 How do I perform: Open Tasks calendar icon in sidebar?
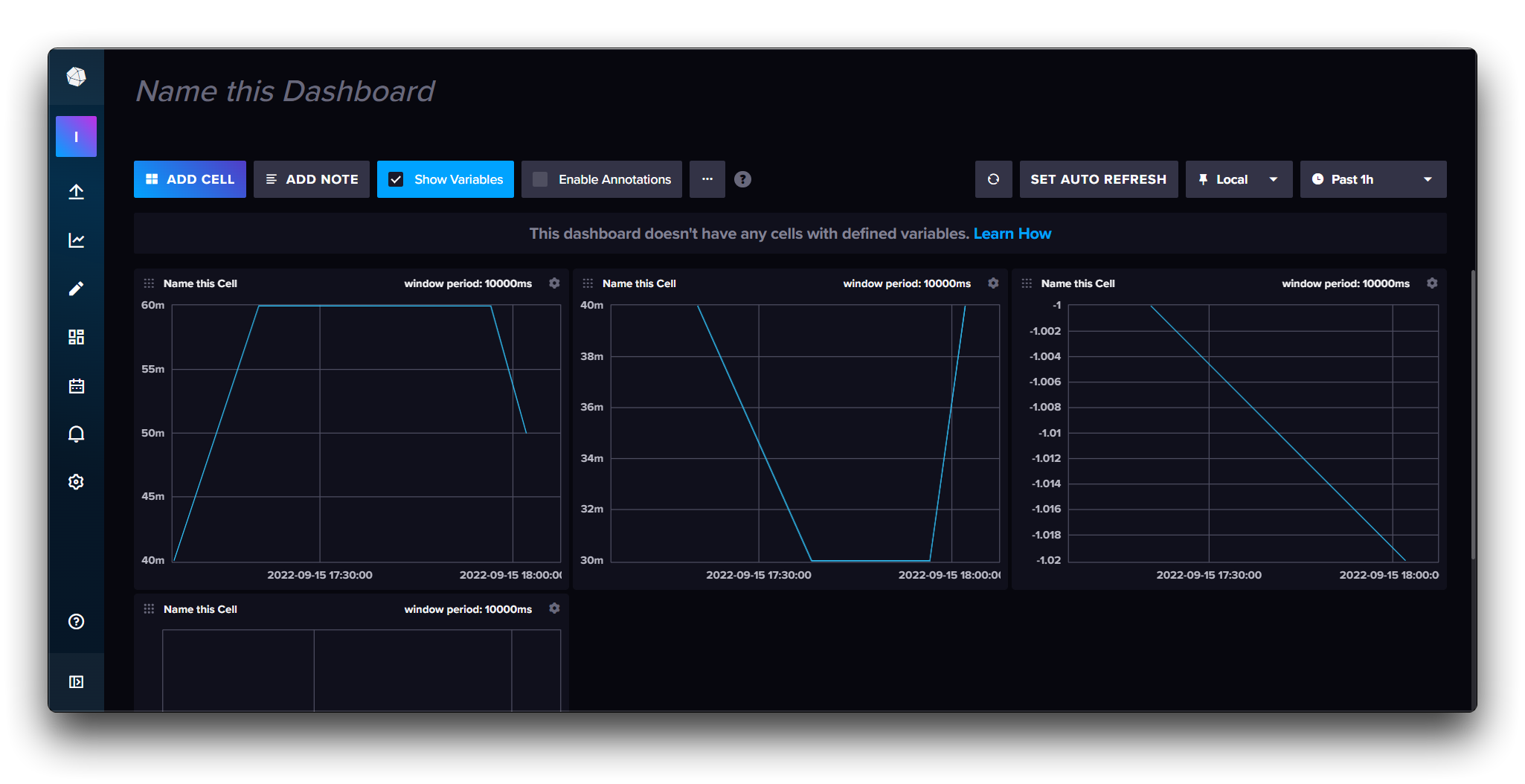(x=76, y=385)
